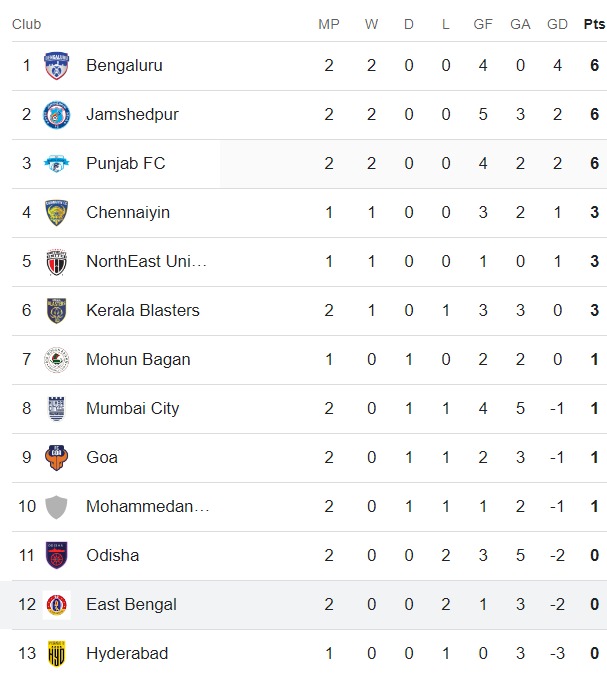
Task: Click the Bengaluru team name
Action: coord(124,66)
